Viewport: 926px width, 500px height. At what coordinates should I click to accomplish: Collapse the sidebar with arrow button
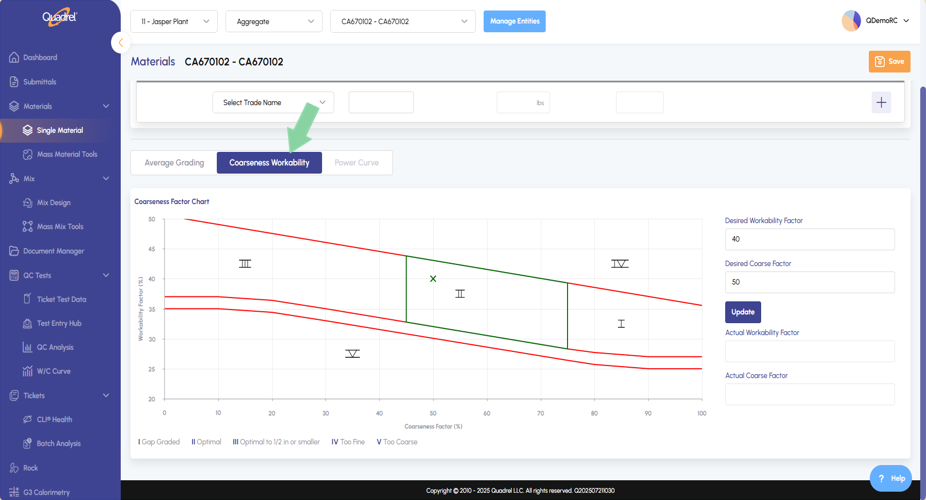pyautogui.click(x=120, y=43)
